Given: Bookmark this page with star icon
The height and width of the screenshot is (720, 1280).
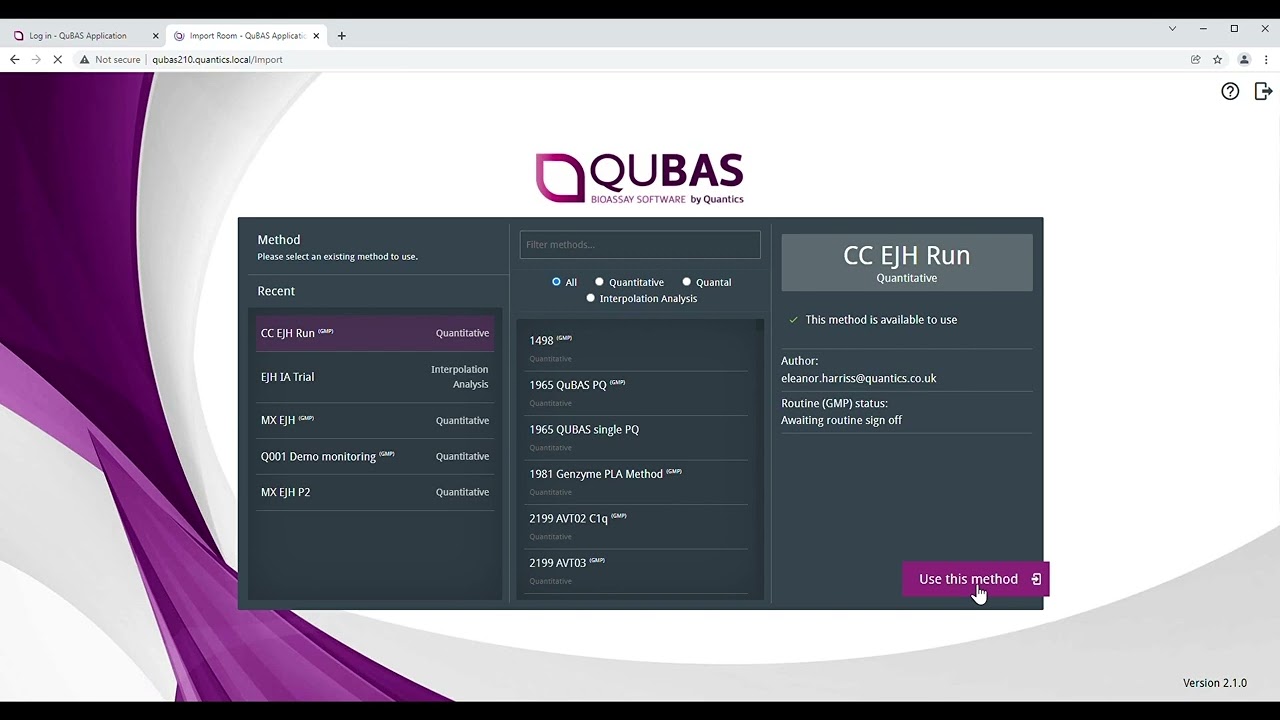Looking at the screenshot, I should click(x=1217, y=59).
